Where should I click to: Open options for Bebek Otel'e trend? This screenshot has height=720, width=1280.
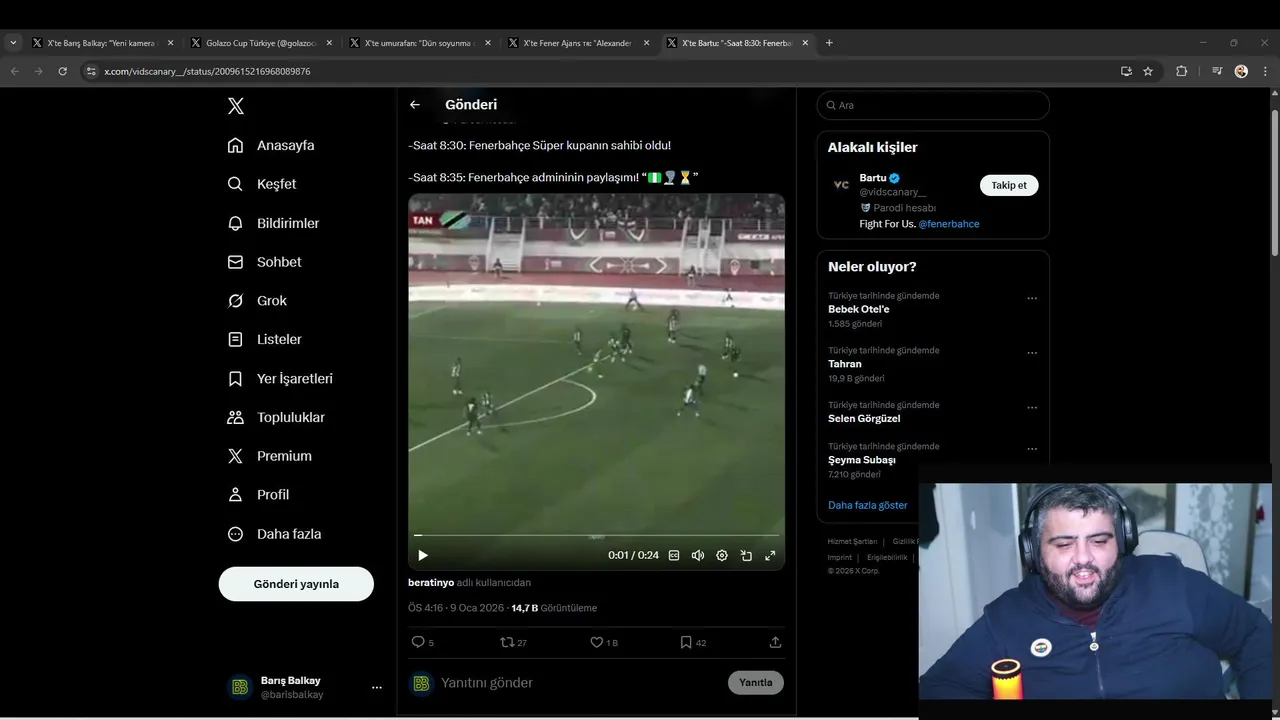point(1032,298)
